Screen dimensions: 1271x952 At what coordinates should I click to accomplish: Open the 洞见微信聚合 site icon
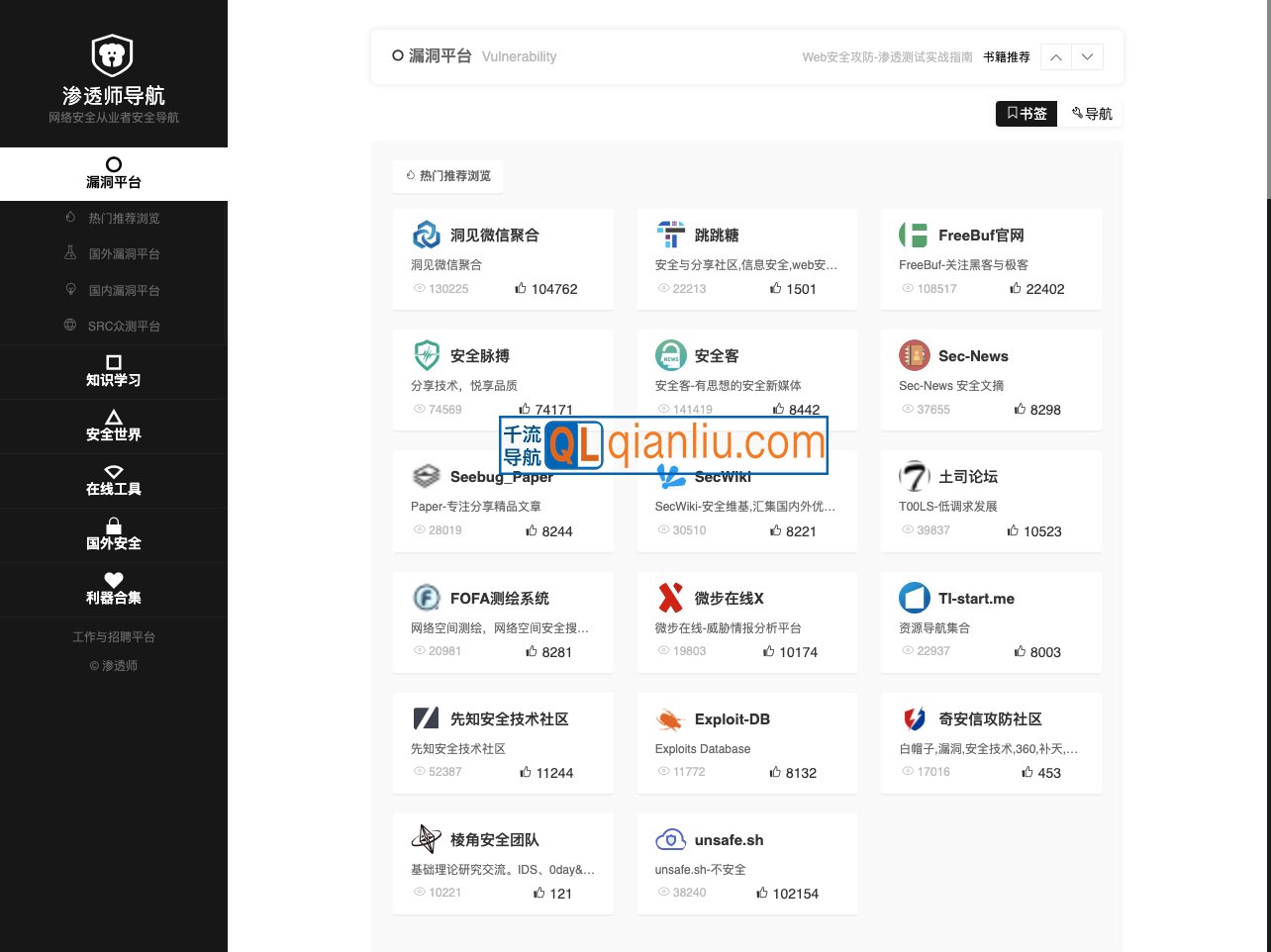click(x=426, y=235)
